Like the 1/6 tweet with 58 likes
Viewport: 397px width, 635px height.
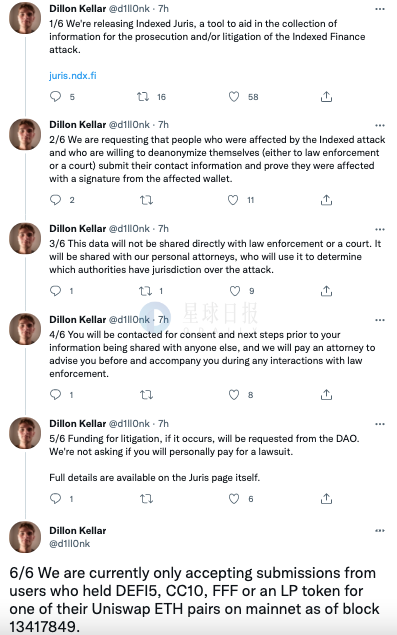234,96
